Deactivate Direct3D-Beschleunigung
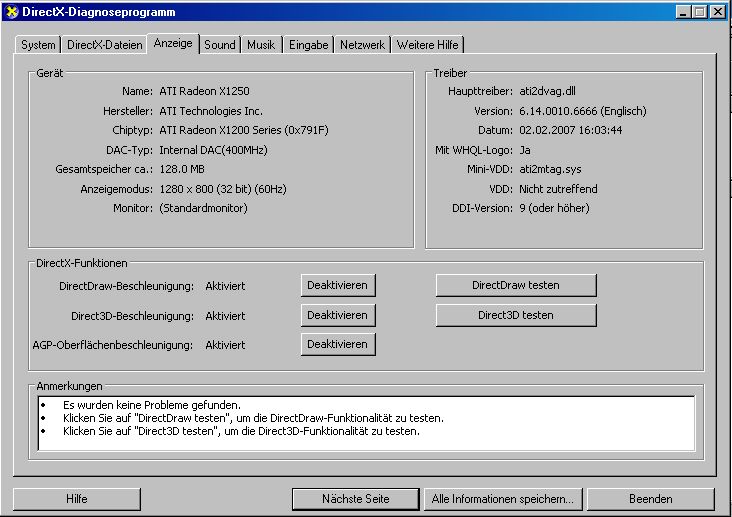Image resolution: width=732 pixels, height=517 pixels. [x=338, y=315]
